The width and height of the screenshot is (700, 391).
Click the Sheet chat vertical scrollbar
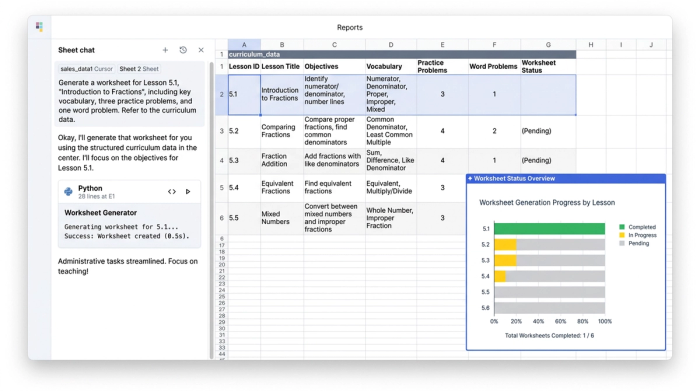[212, 210]
